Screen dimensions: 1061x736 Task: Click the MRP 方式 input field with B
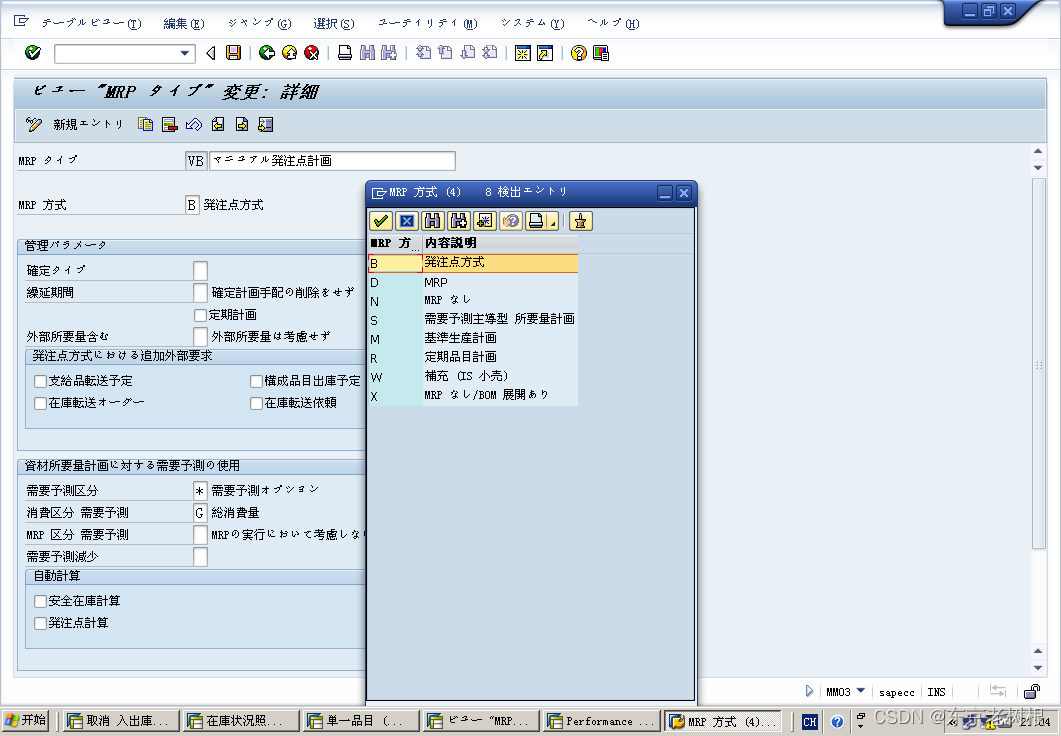coord(192,205)
